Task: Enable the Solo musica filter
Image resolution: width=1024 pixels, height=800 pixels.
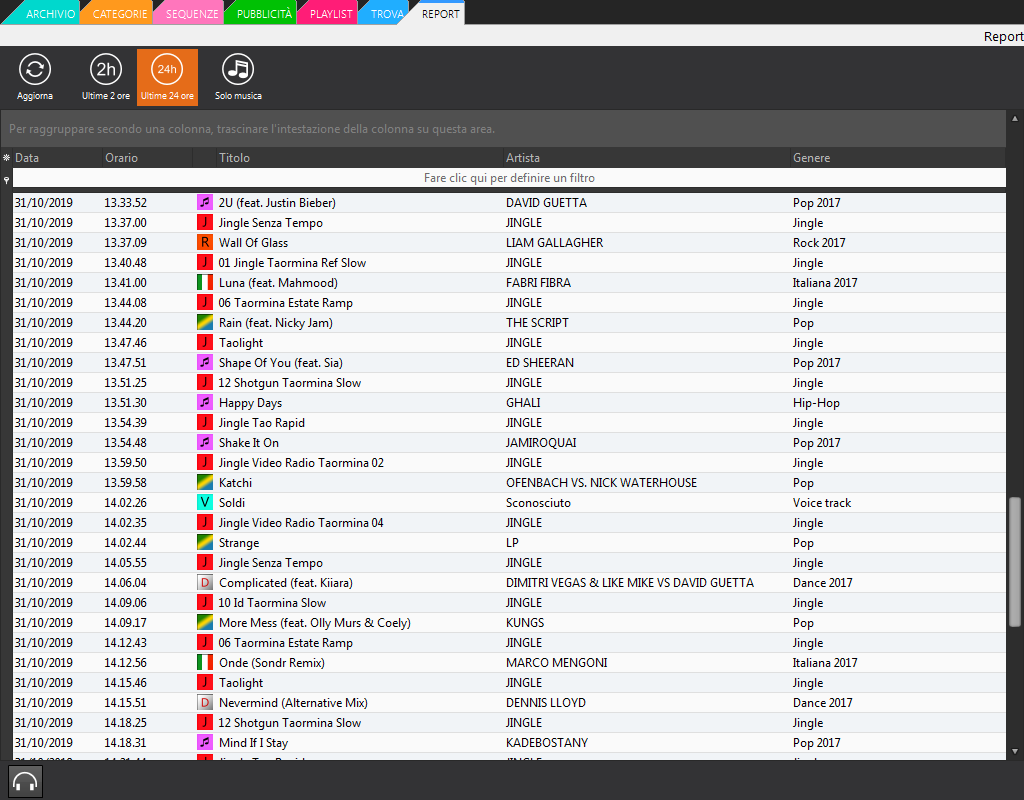Action: click(x=238, y=70)
